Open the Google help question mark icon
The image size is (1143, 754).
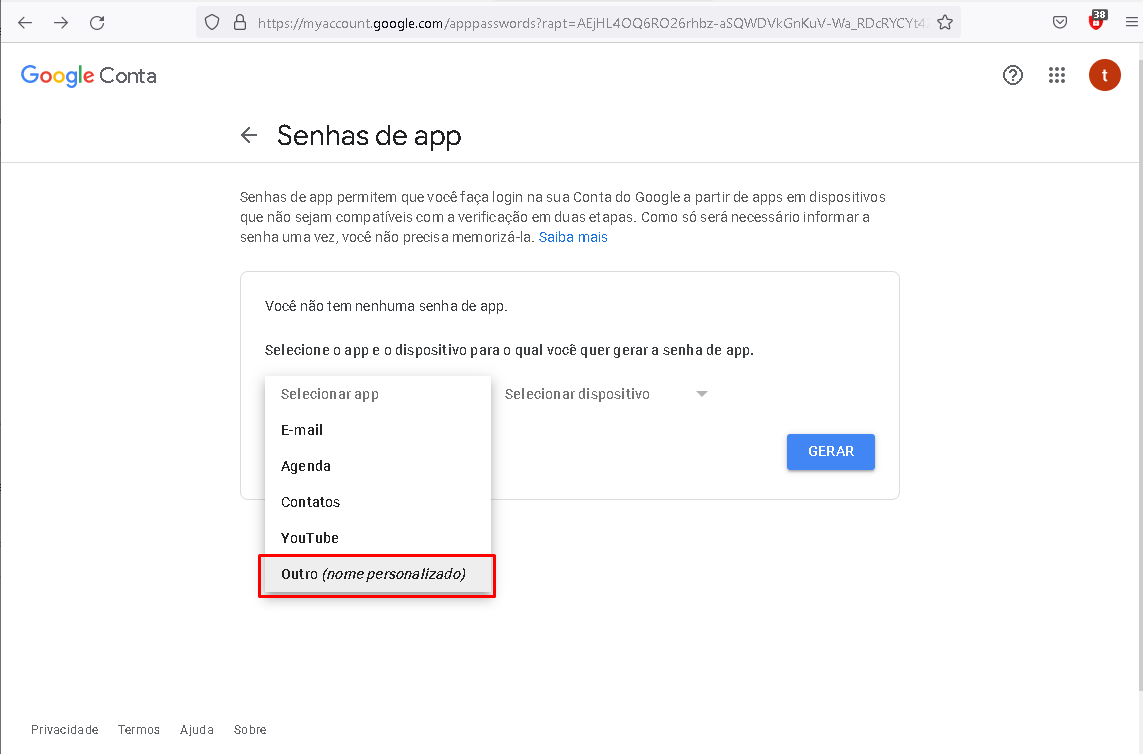(x=1013, y=75)
